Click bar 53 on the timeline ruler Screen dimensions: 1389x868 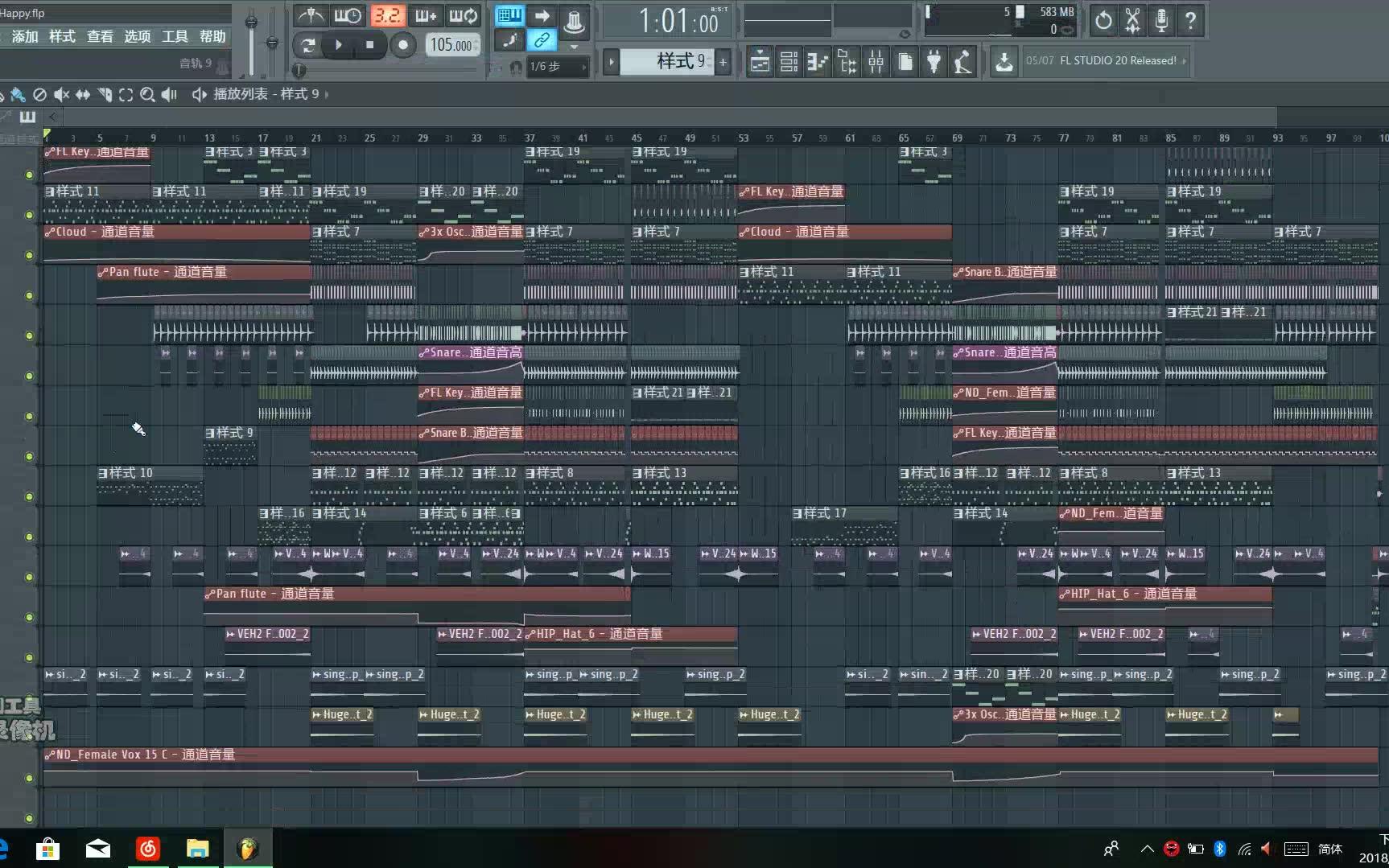coord(744,138)
